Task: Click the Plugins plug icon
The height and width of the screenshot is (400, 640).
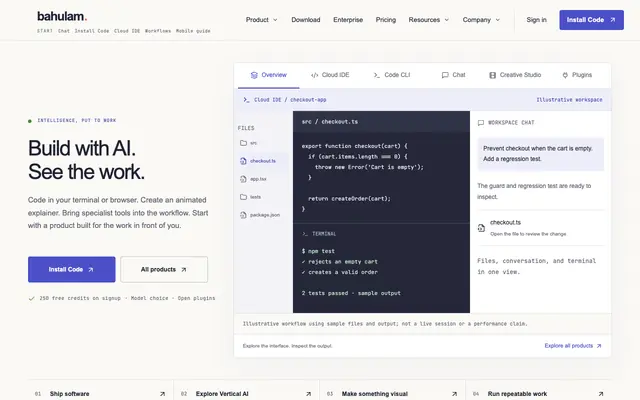Action: [565, 75]
